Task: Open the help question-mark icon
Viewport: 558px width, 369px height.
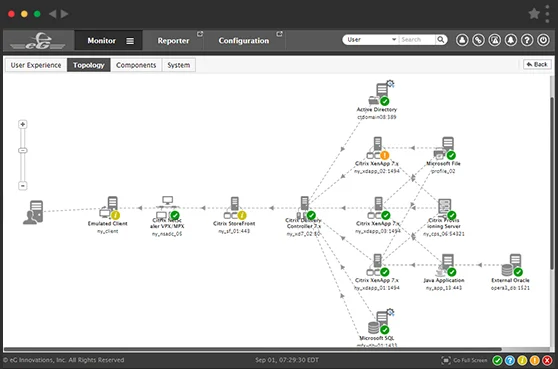Action: pos(527,40)
